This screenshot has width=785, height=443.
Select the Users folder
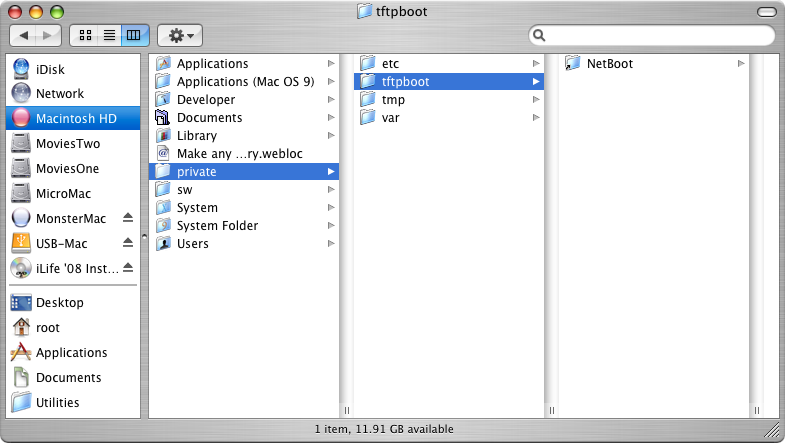(244, 244)
